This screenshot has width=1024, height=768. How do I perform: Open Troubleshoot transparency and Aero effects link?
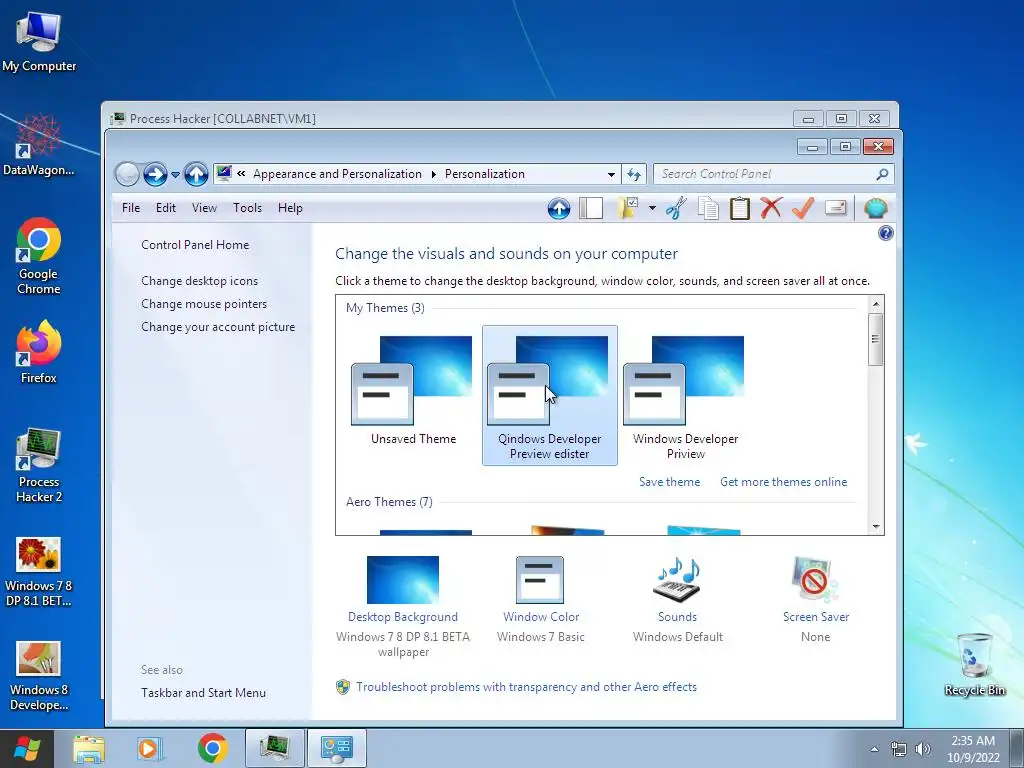[x=526, y=687]
